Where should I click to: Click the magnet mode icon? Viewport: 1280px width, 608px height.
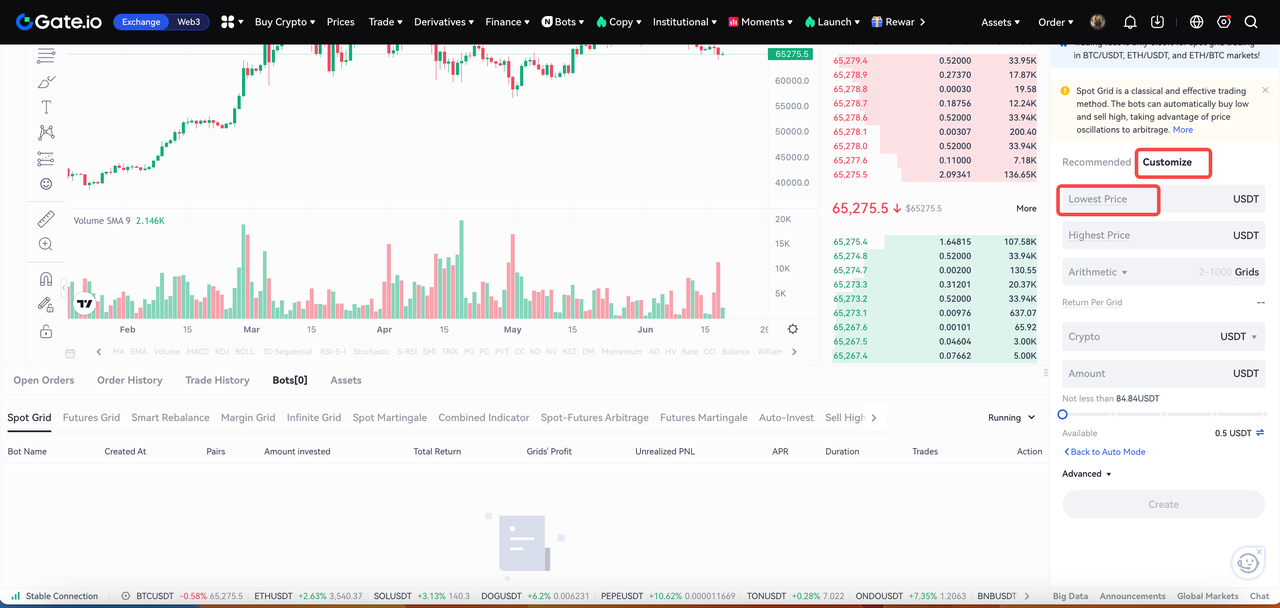(46, 280)
